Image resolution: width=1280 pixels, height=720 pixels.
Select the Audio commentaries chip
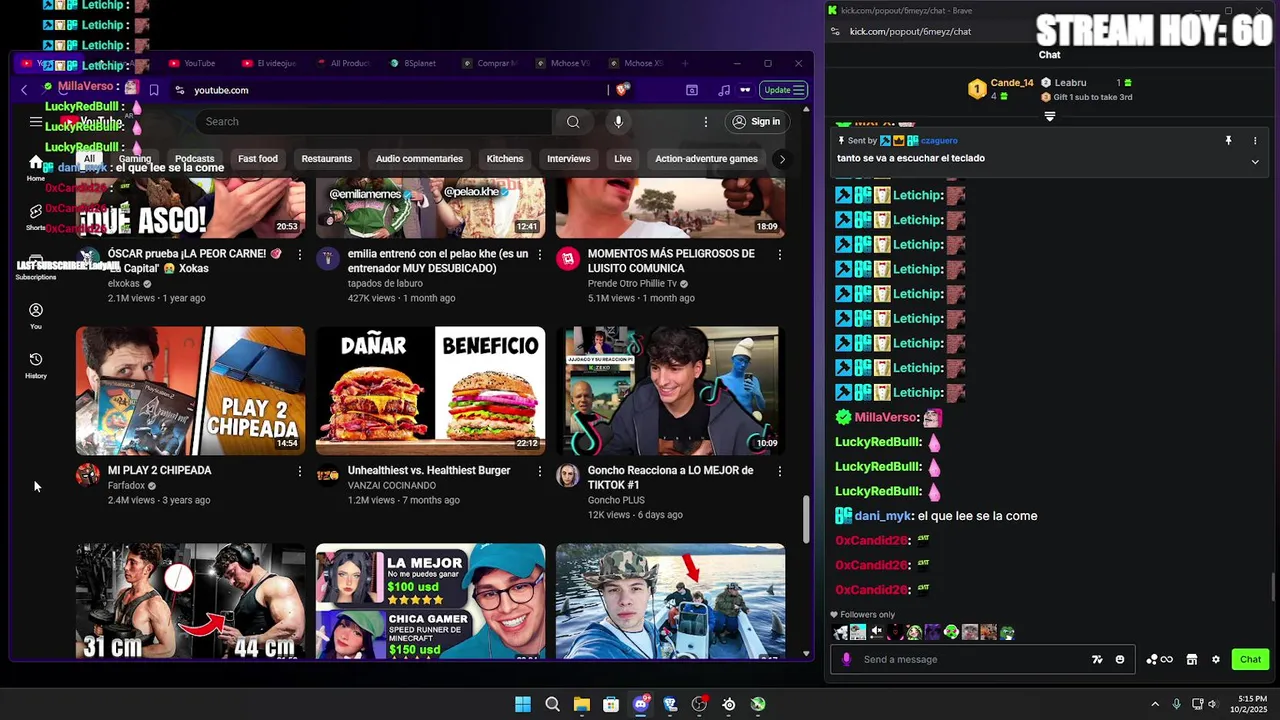419,159
